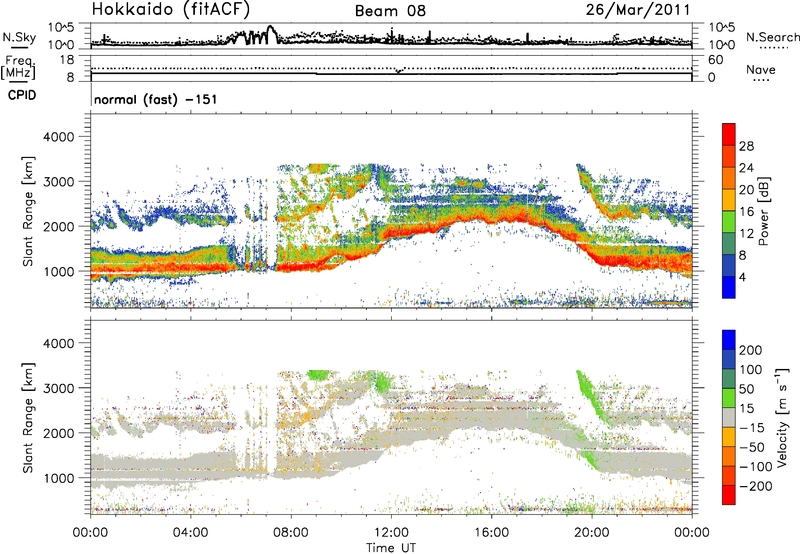Click the 'N.Search' legend label
The width and height of the screenshot is (800, 554).
[x=772, y=37]
